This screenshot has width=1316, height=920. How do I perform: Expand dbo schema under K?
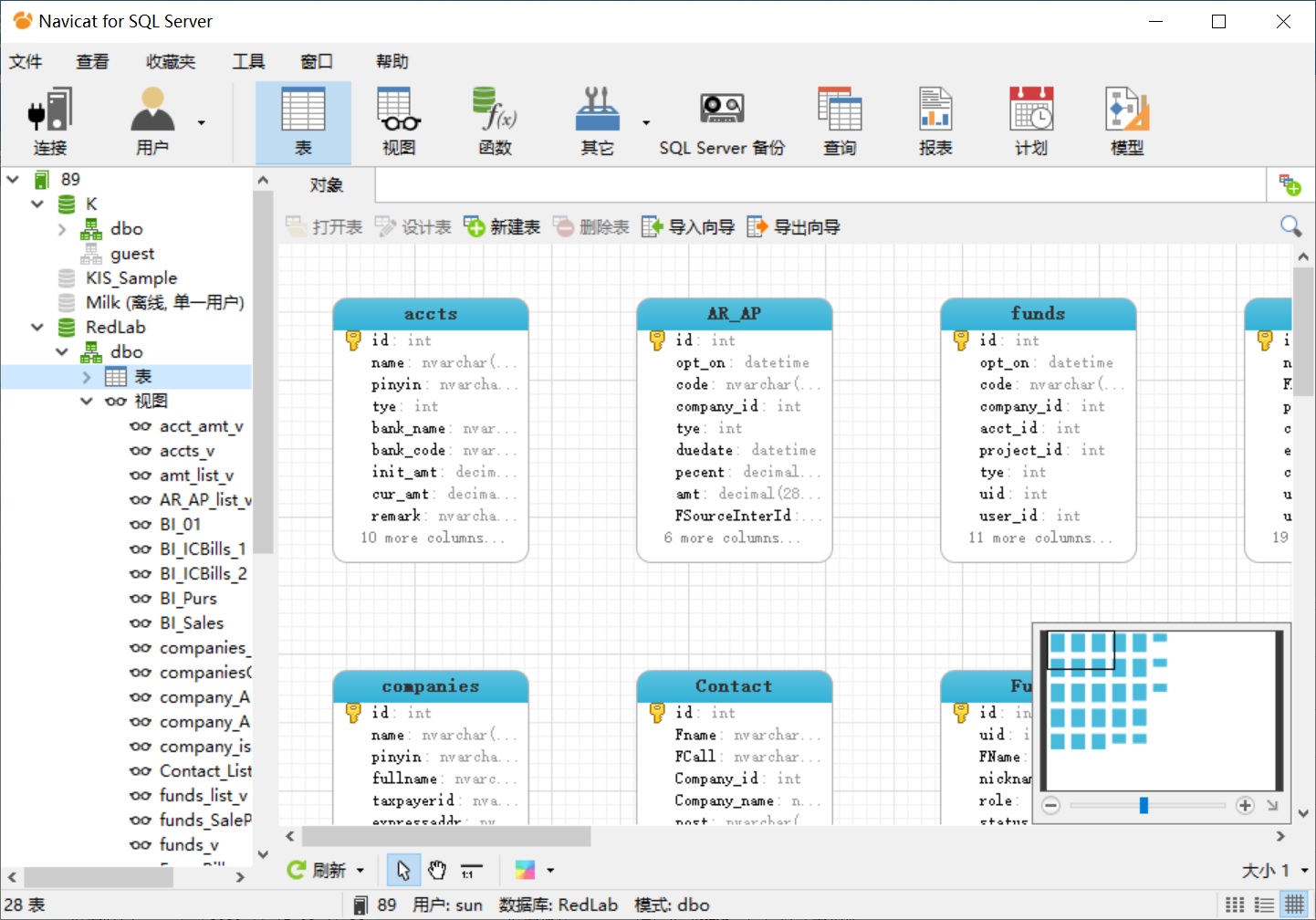tap(62, 229)
